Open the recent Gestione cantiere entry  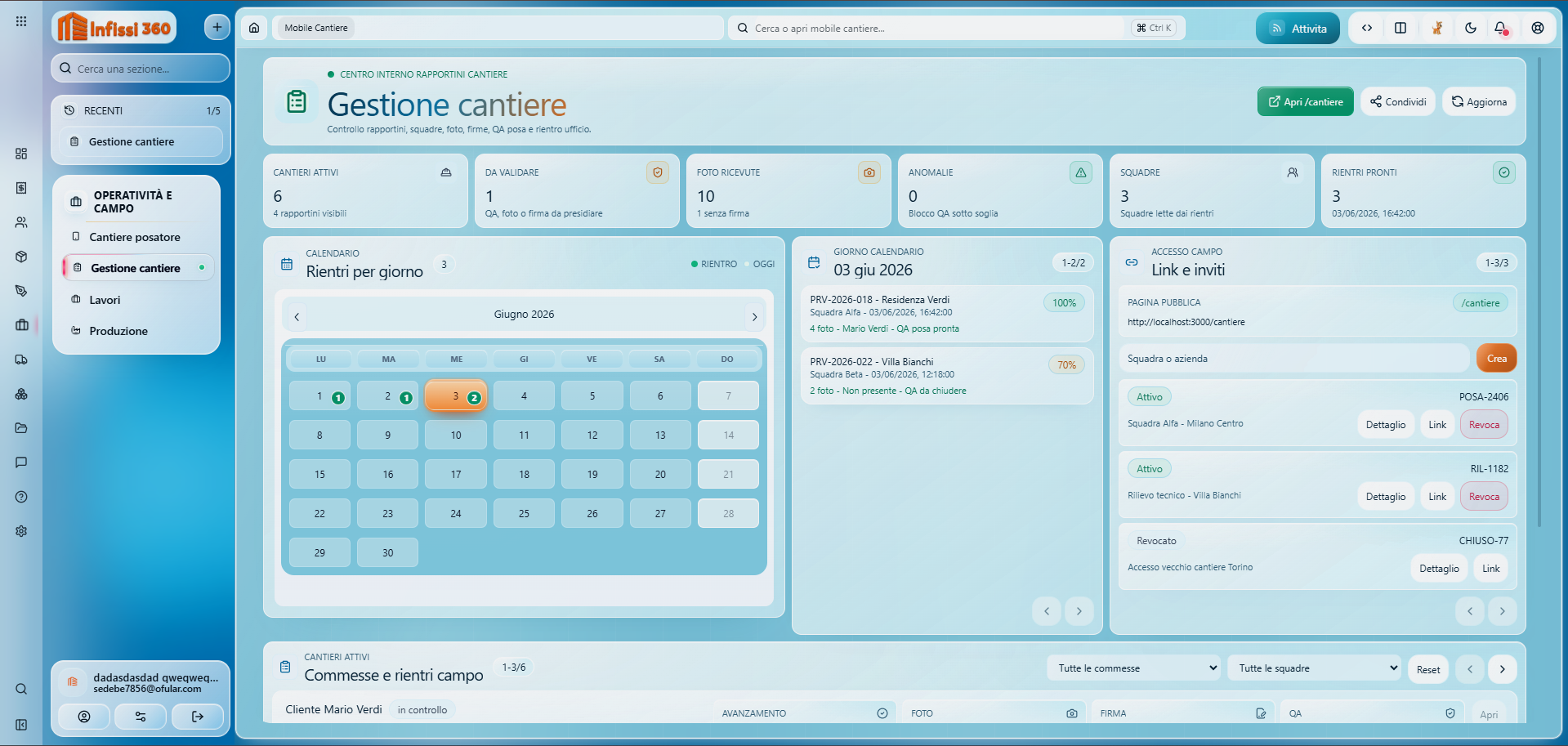coord(141,141)
